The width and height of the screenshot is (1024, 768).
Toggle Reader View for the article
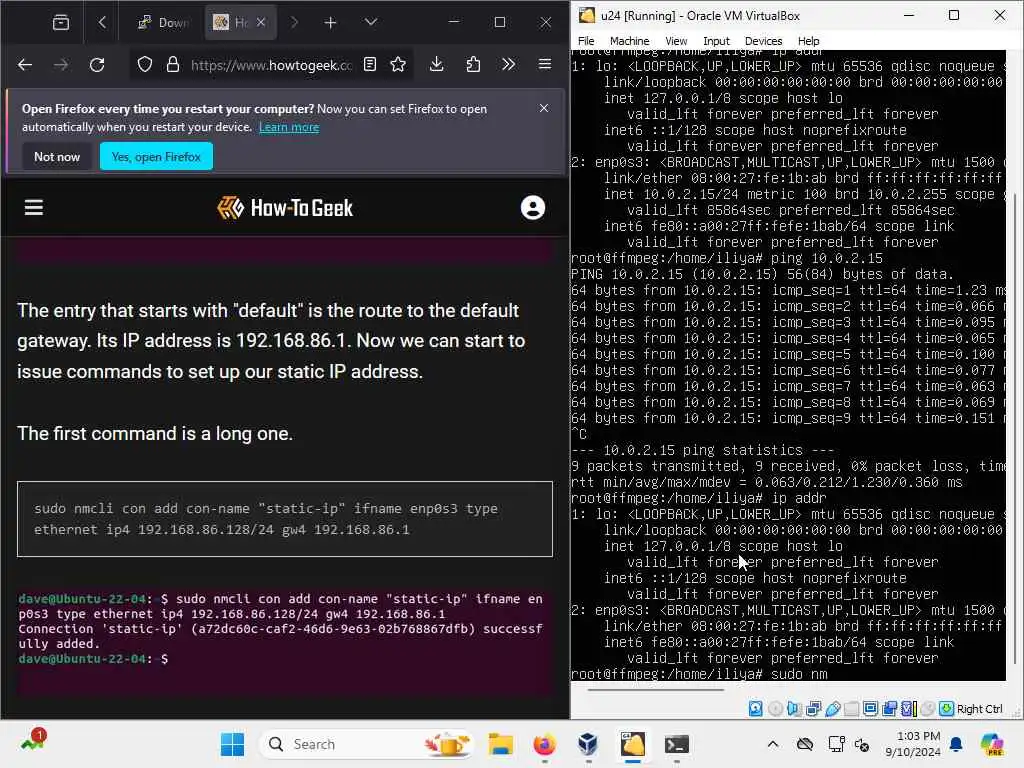click(x=370, y=64)
